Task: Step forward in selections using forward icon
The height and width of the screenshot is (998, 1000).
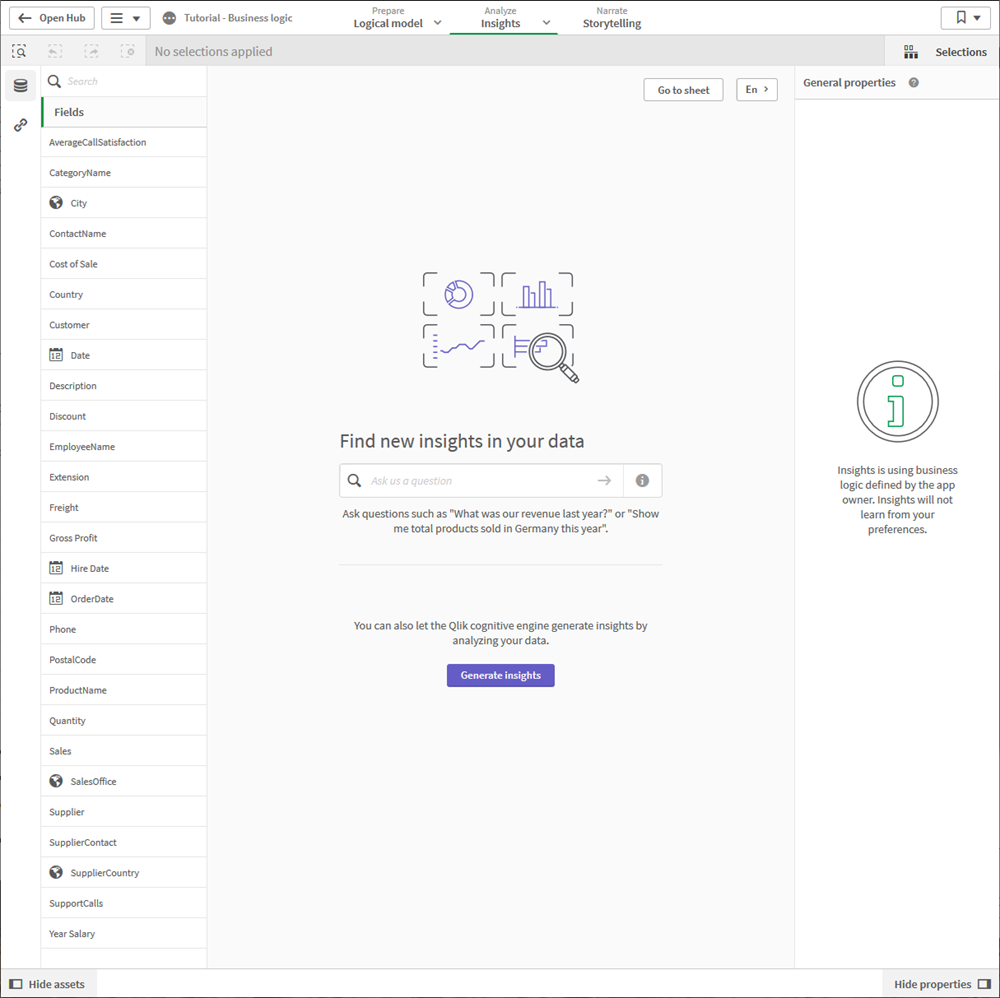Action: pyautogui.click(x=91, y=50)
